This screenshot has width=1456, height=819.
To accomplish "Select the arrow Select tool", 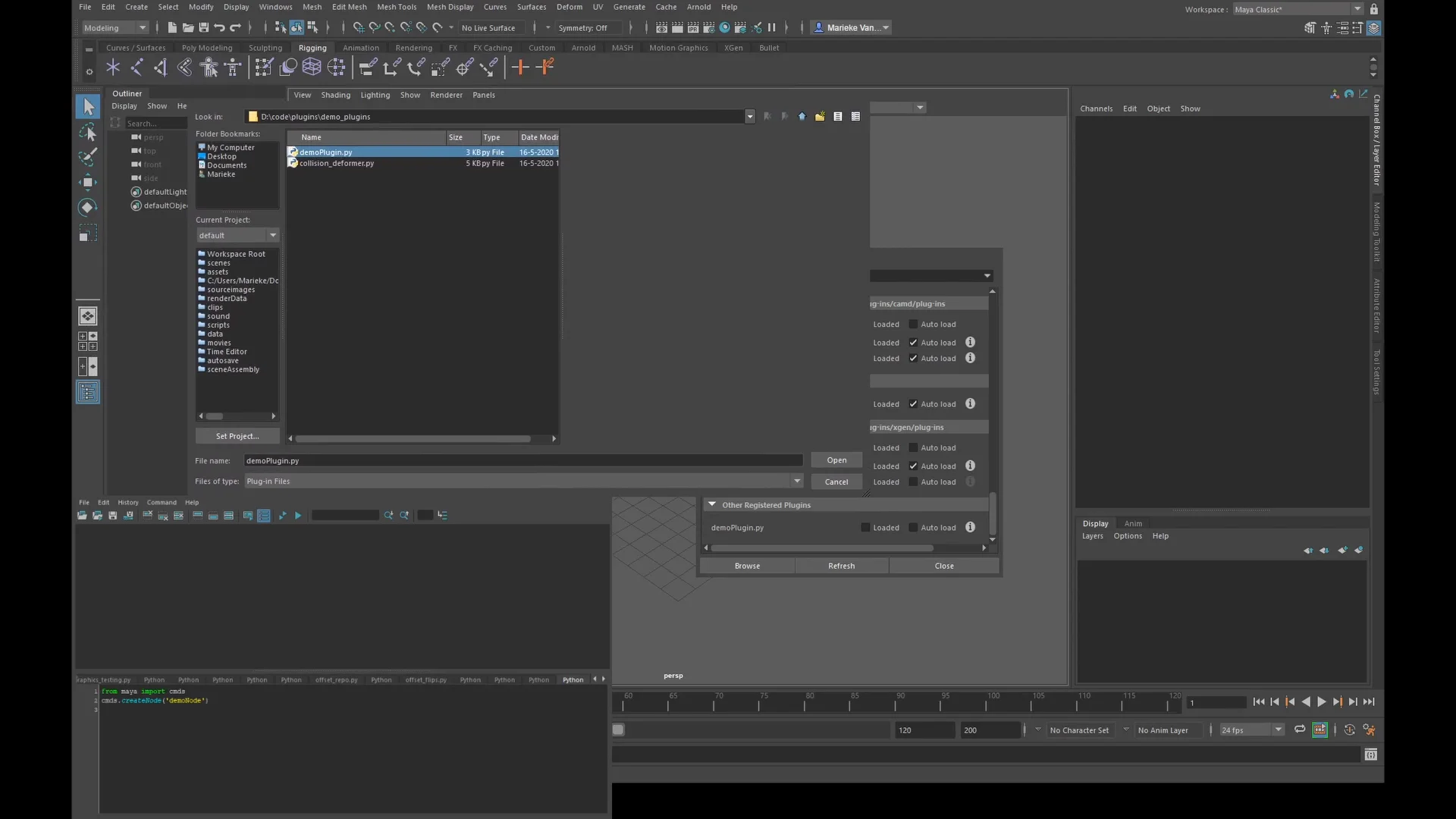I will click(88, 106).
